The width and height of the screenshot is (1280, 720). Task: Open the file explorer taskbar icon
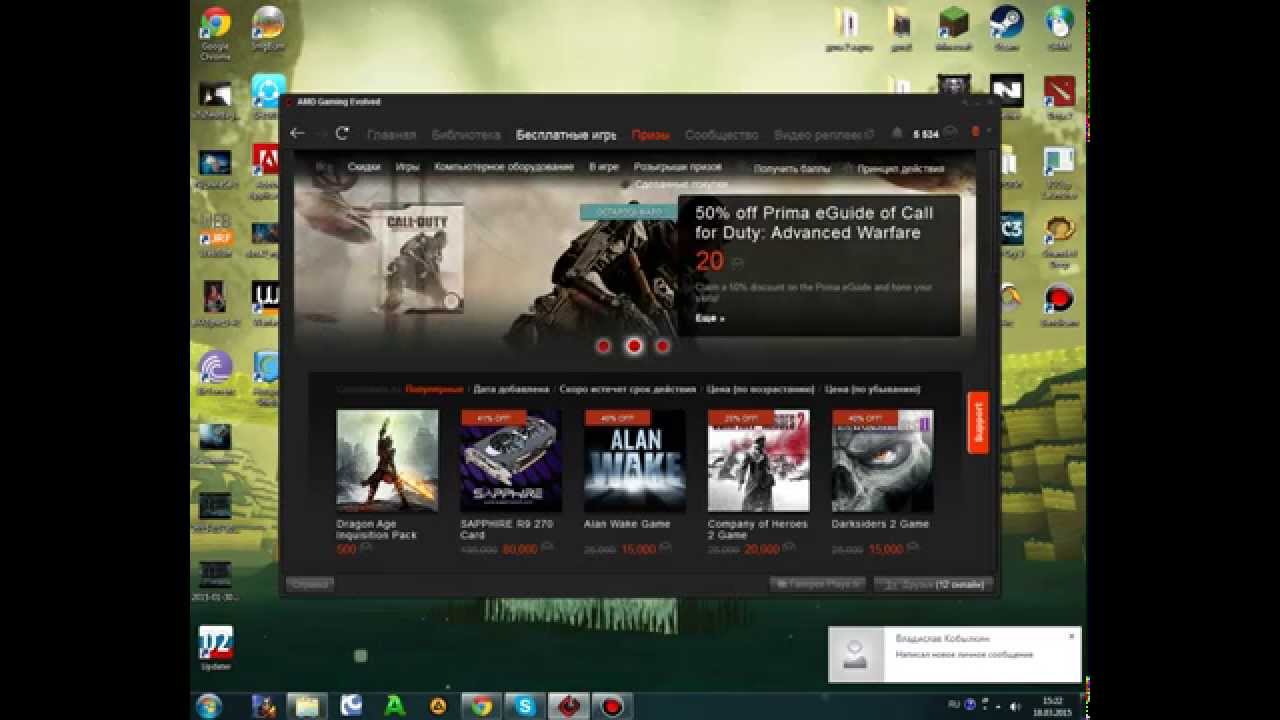307,705
